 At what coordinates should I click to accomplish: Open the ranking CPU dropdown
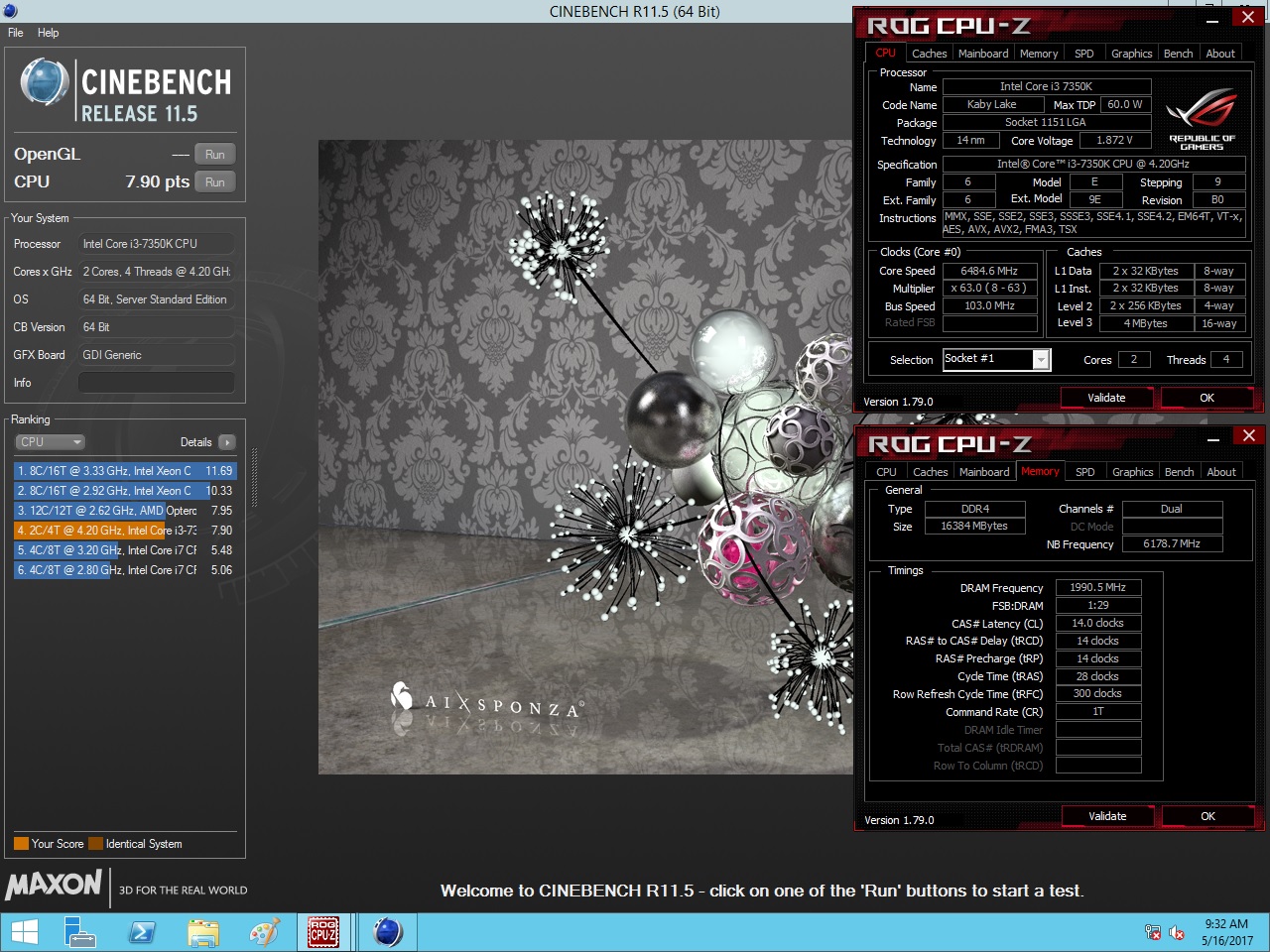[x=50, y=442]
